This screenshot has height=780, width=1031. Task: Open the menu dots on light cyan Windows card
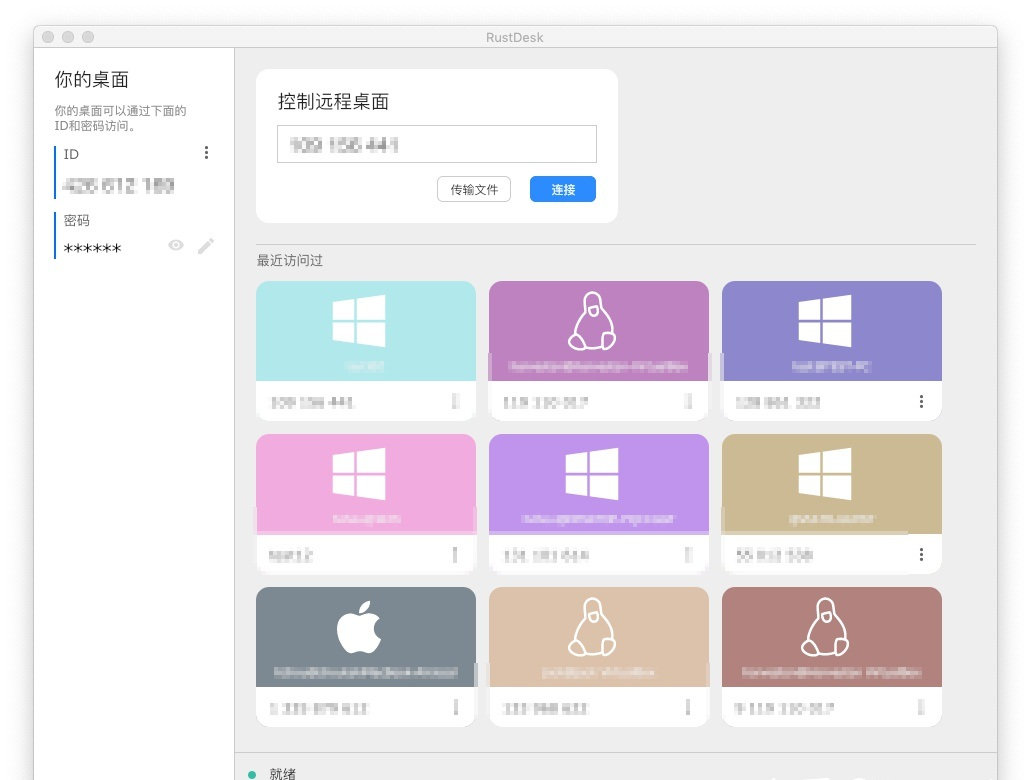point(455,401)
